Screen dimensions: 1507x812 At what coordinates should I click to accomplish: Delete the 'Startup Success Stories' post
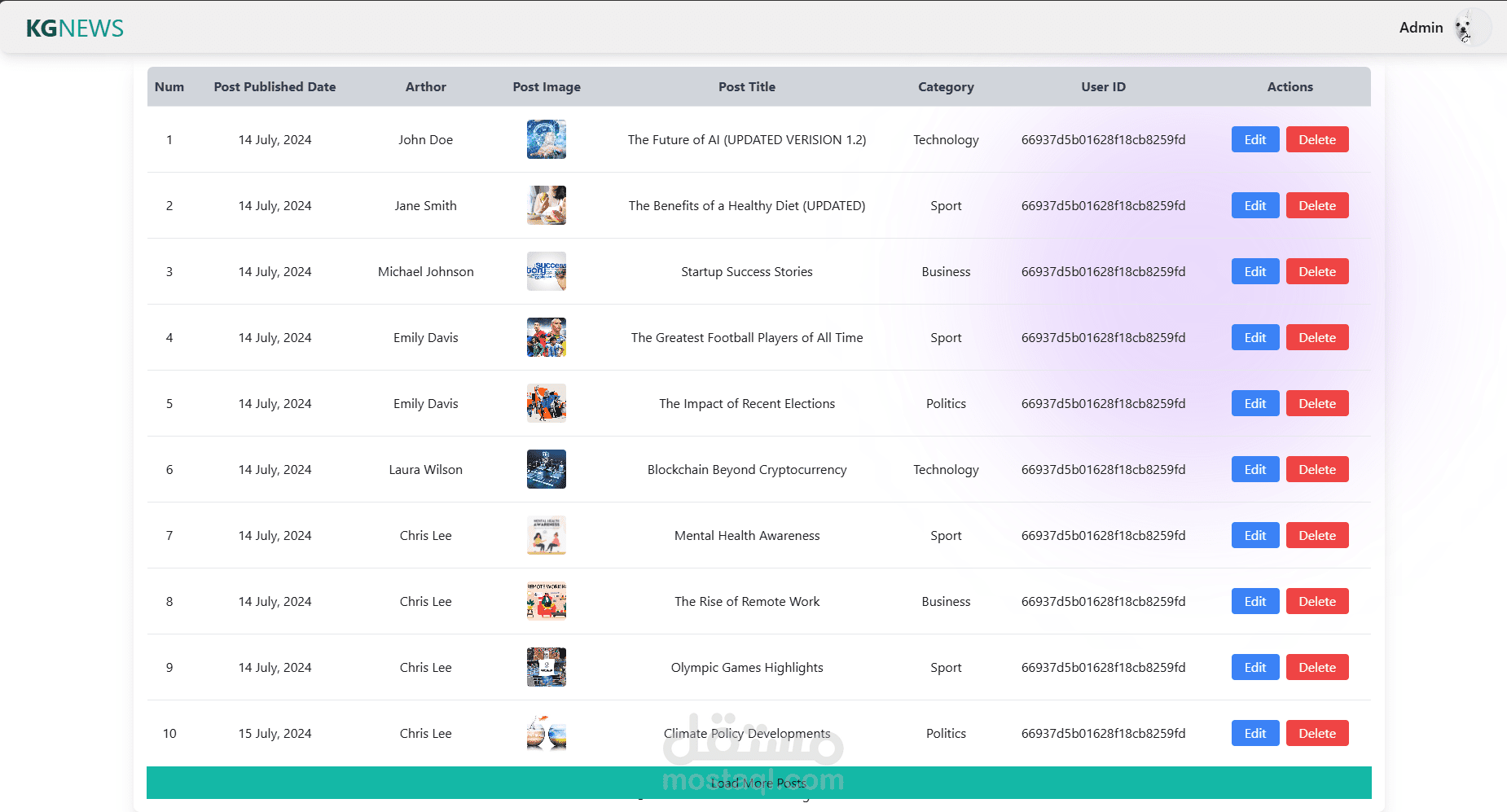1317,271
